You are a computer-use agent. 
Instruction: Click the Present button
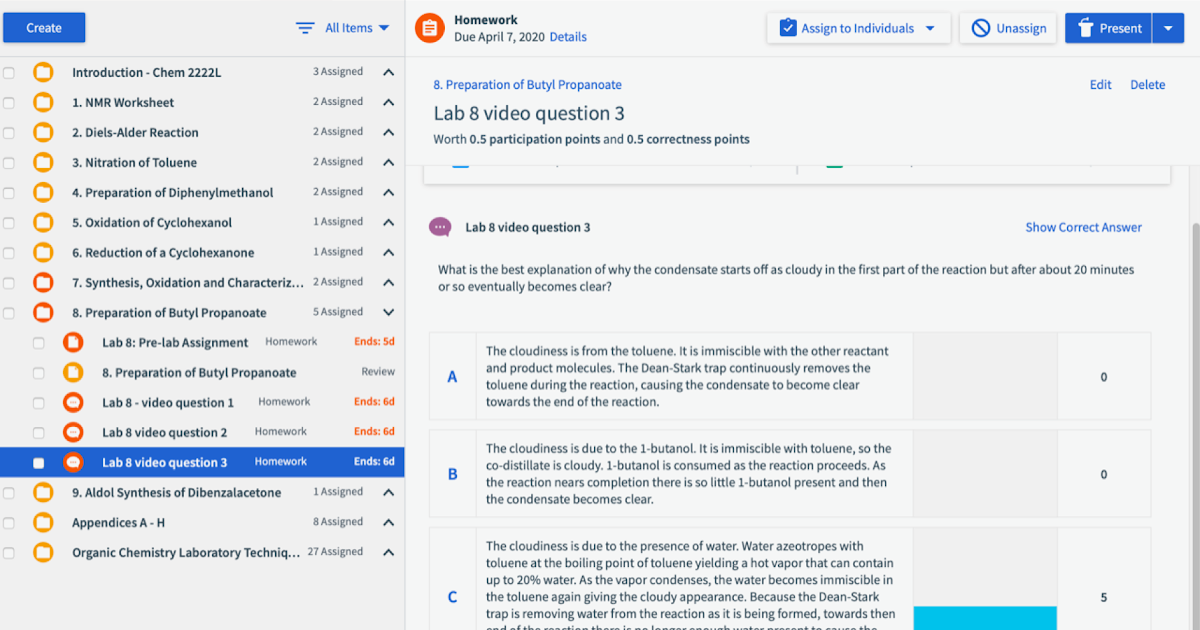click(x=1109, y=28)
